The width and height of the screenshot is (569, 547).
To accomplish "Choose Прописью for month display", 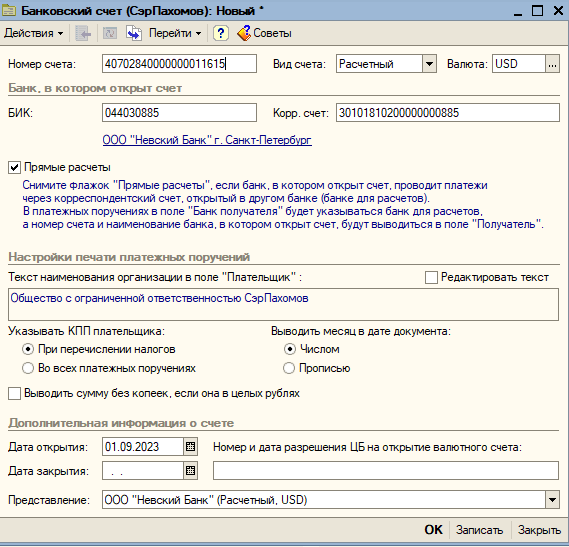I will tap(289, 368).
